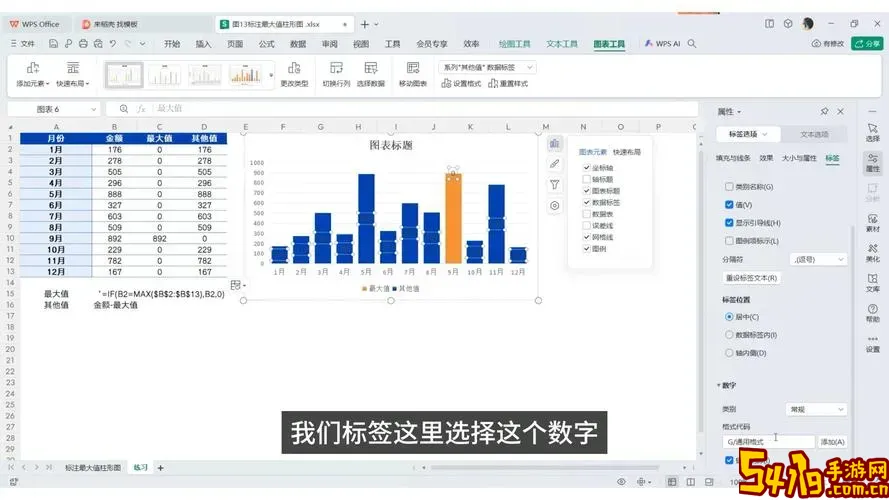Collapse the 数字 section expander
This screenshot has height=500, width=889.
click(x=719, y=385)
